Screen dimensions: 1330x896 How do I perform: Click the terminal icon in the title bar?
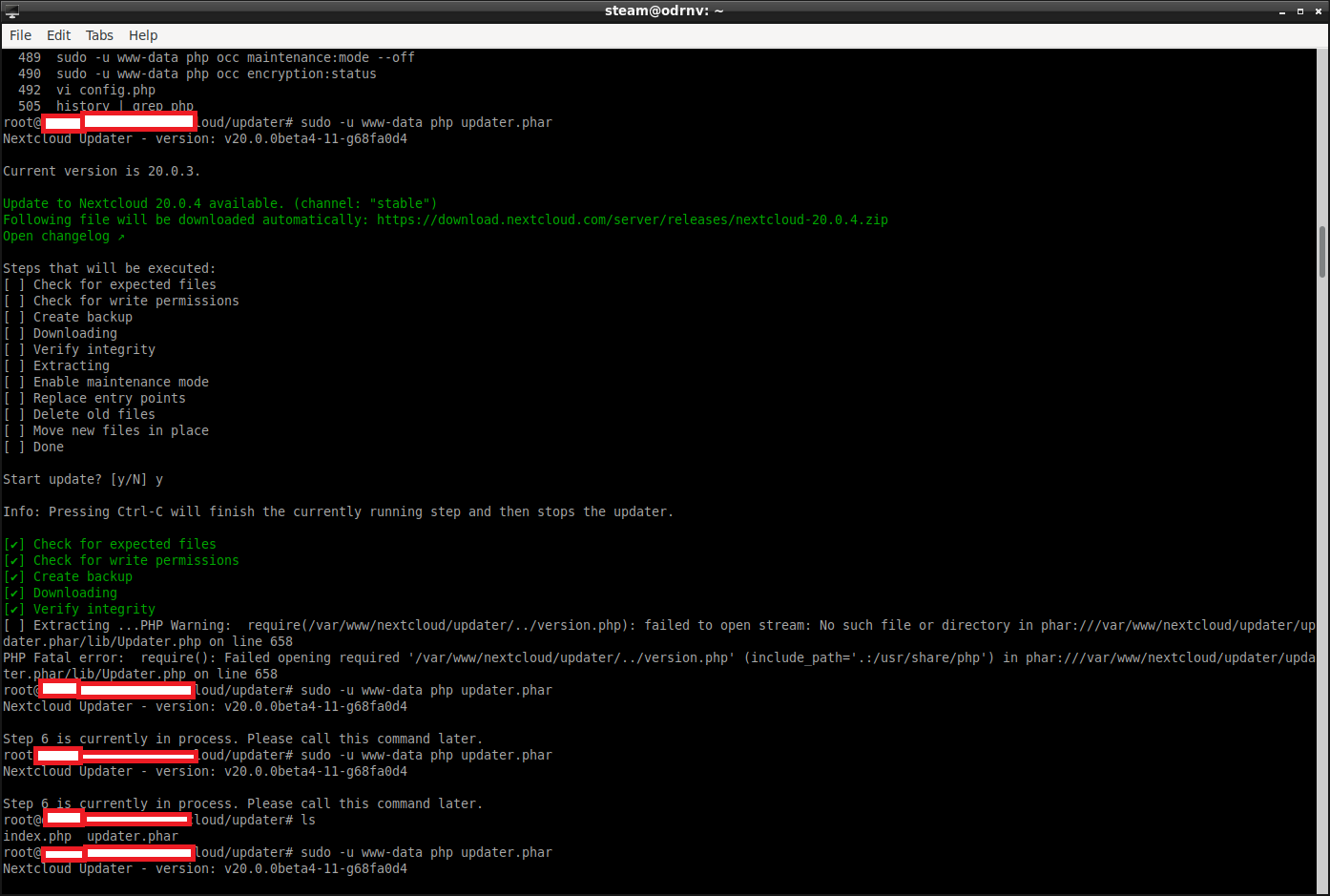11,11
